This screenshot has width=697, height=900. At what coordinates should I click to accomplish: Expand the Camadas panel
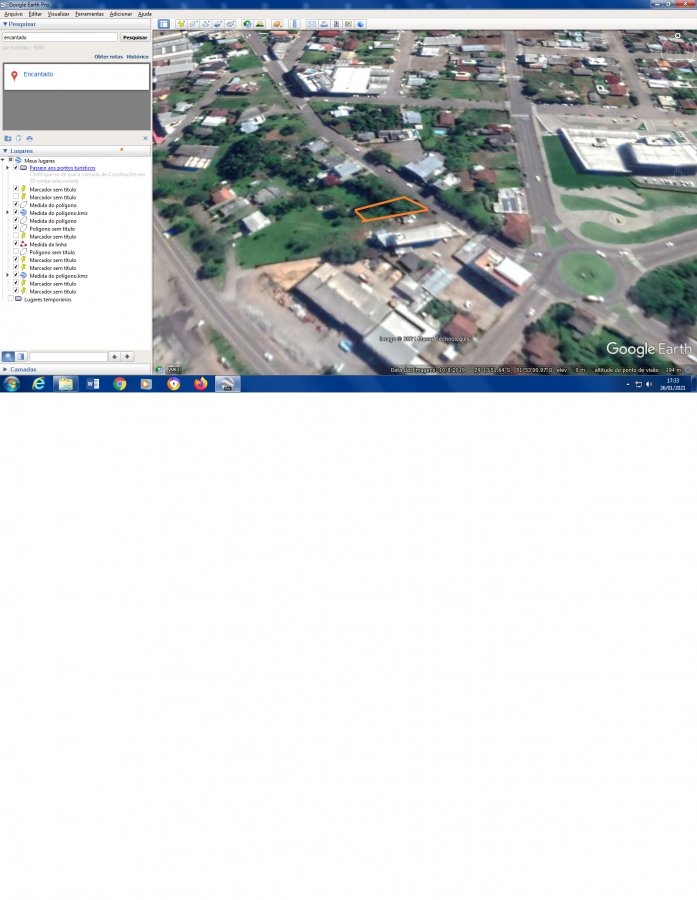5,369
